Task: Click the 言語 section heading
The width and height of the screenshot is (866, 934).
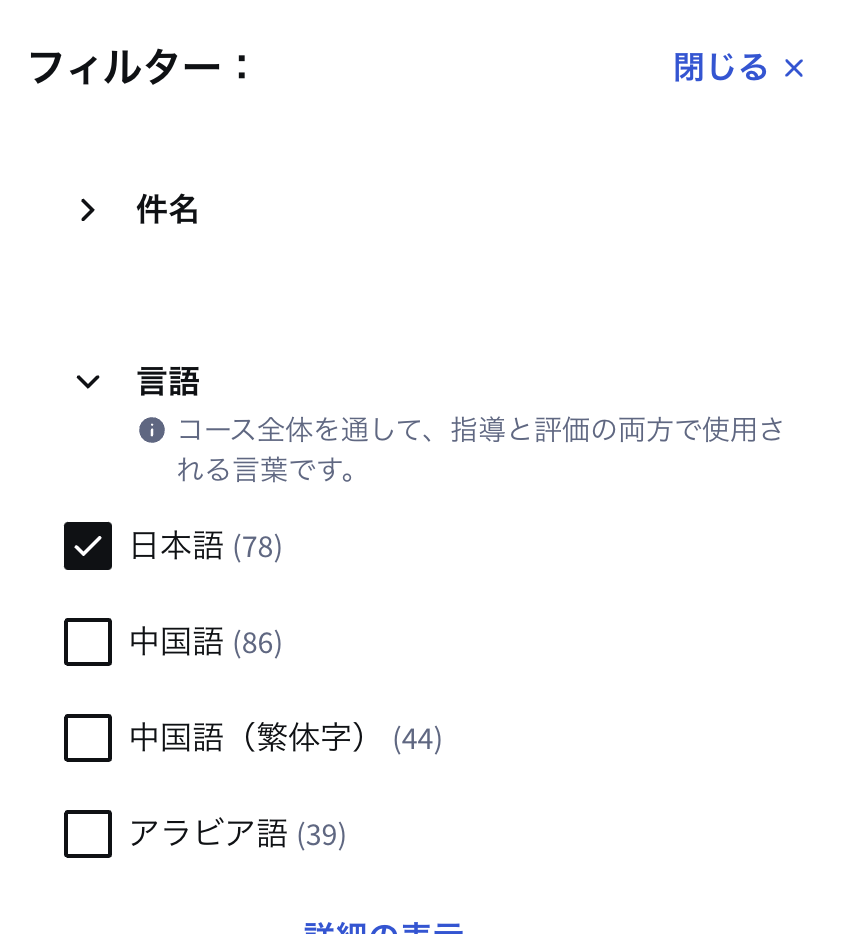Action: tap(167, 381)
